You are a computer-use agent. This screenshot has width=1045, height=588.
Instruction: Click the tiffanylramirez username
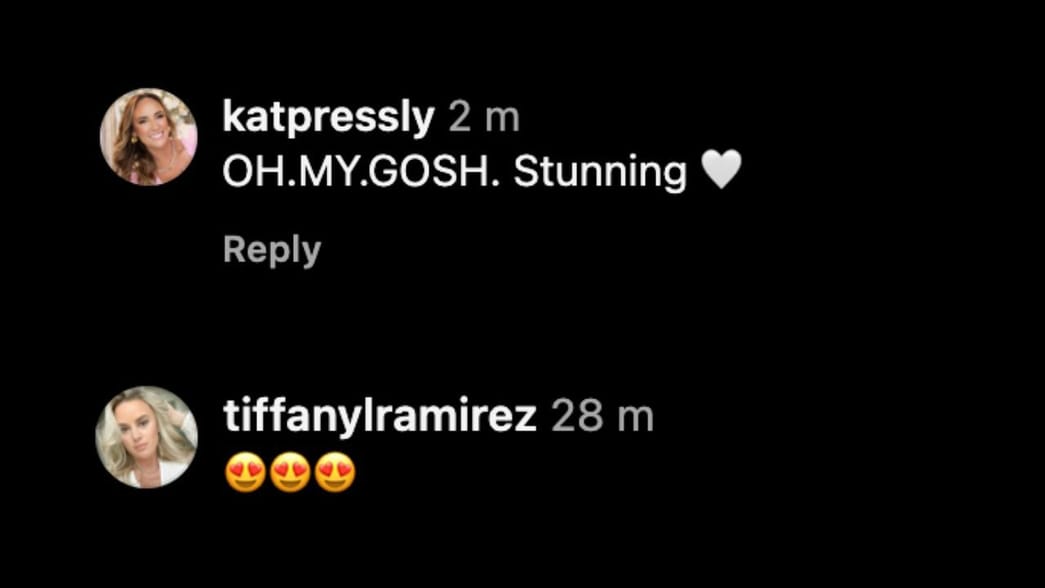point(380,416)
